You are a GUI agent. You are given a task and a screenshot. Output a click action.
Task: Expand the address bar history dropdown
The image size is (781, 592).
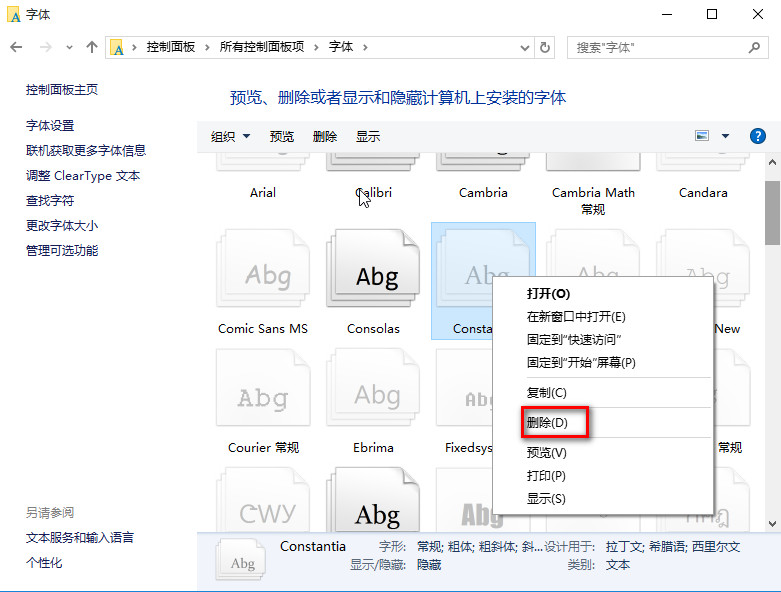click(526, 47)
